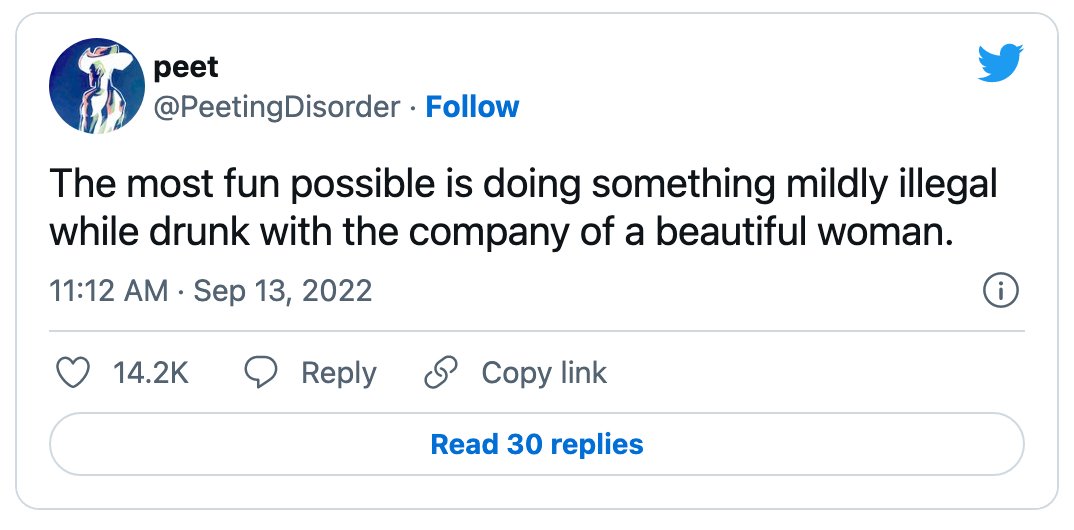
Task: Click the blue Twitter bird logo
Action: [x=1001, y=62]
